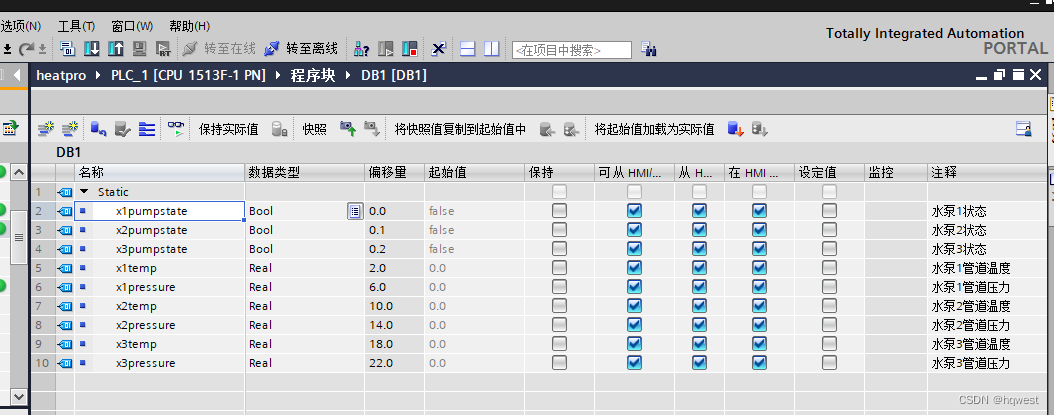Click the 快照 button
The image size is (1054, 415).
tap(315, 129)
